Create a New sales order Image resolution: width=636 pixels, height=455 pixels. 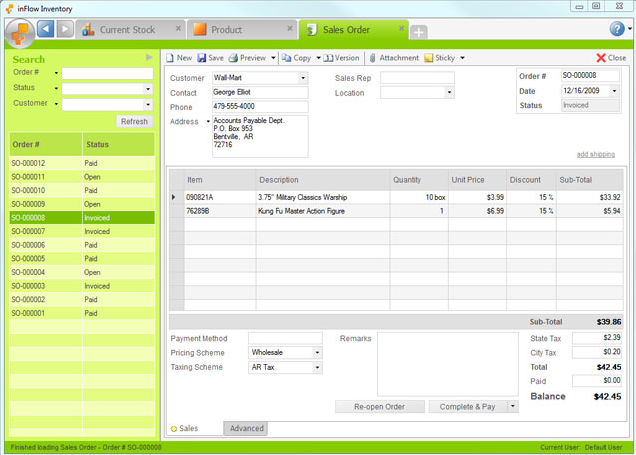[178, 58]
